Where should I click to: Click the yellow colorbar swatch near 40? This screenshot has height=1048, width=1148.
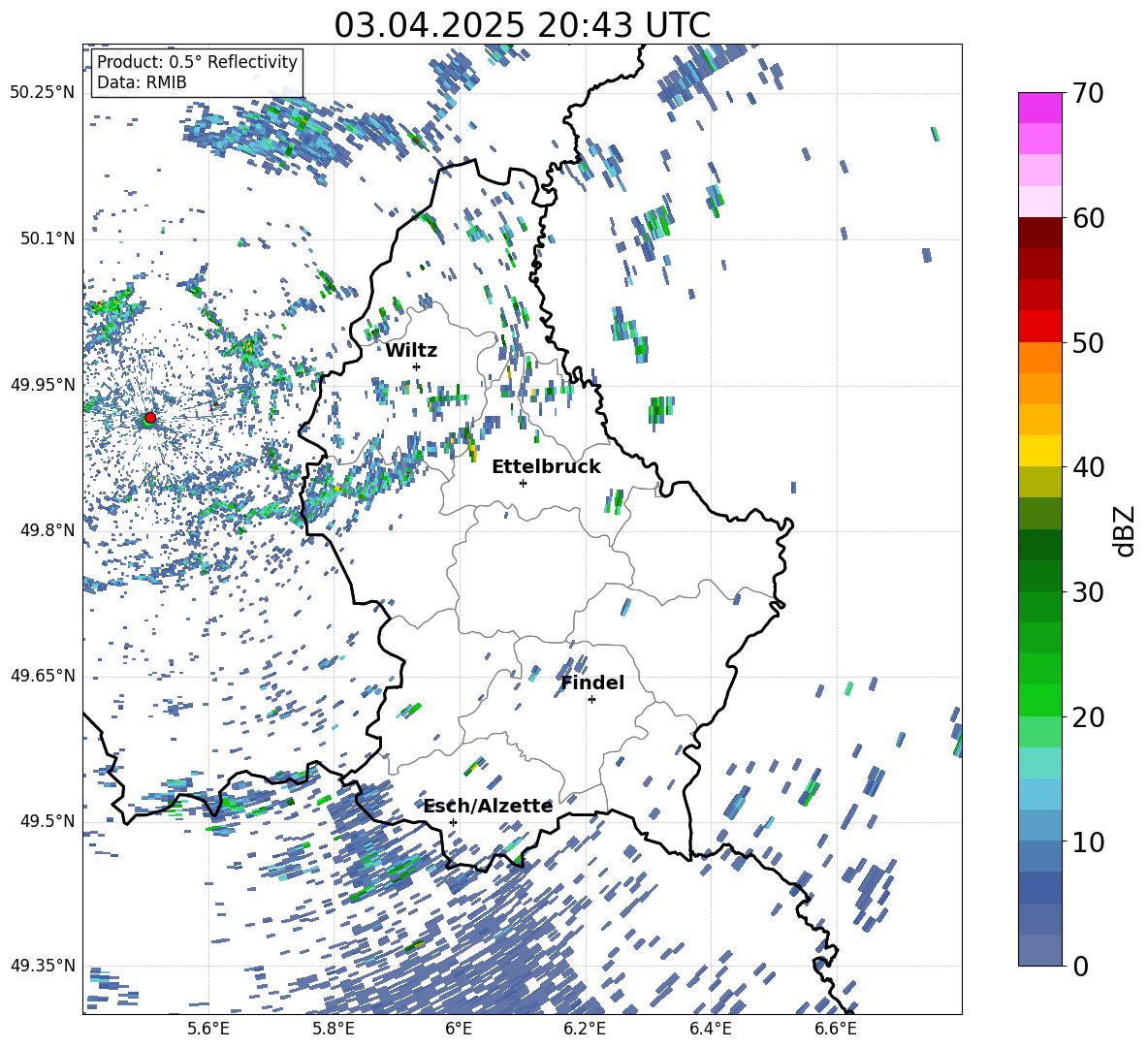point(1039,451)
